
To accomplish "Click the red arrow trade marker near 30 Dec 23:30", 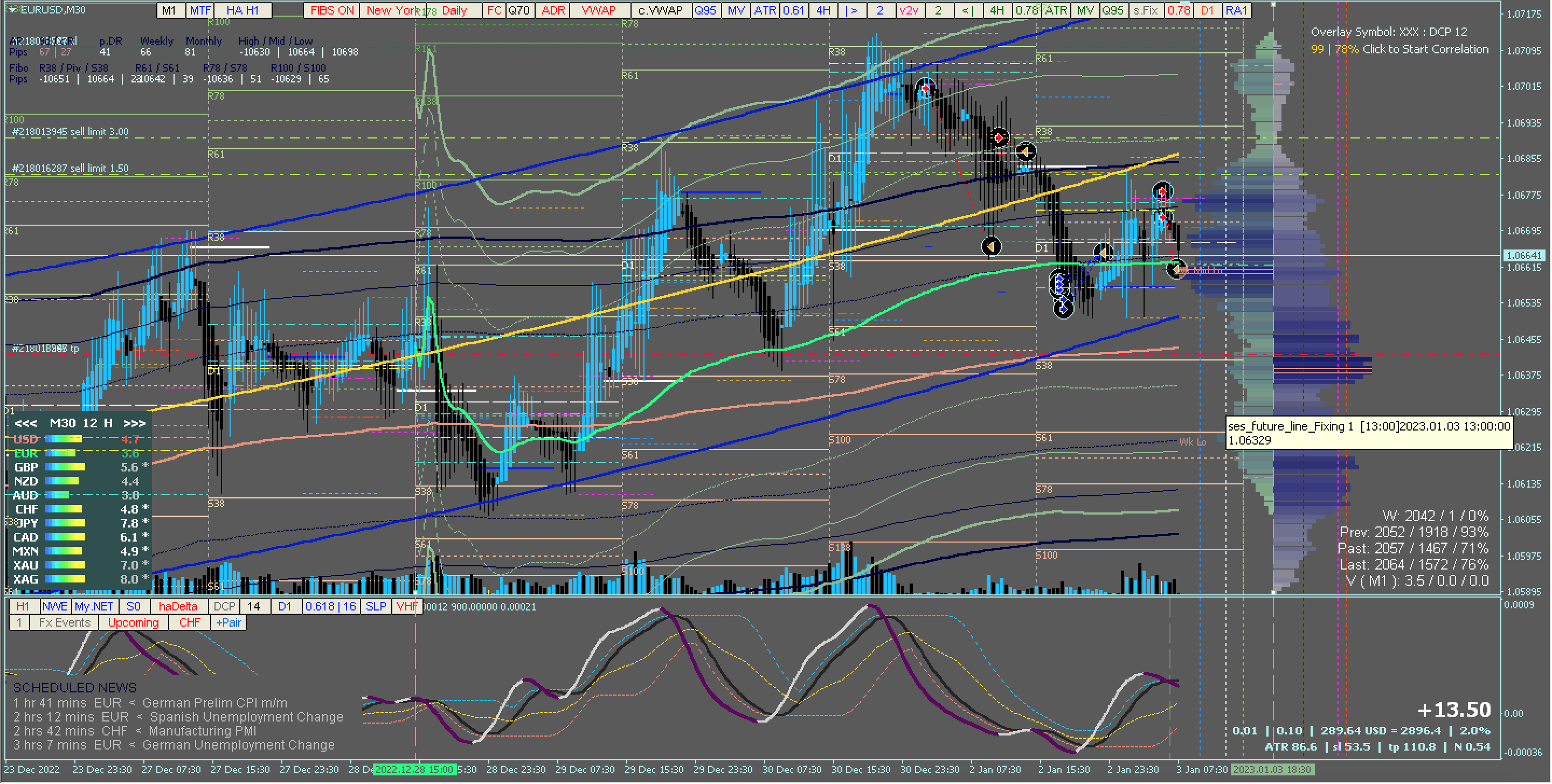I will tap(925, 89).
